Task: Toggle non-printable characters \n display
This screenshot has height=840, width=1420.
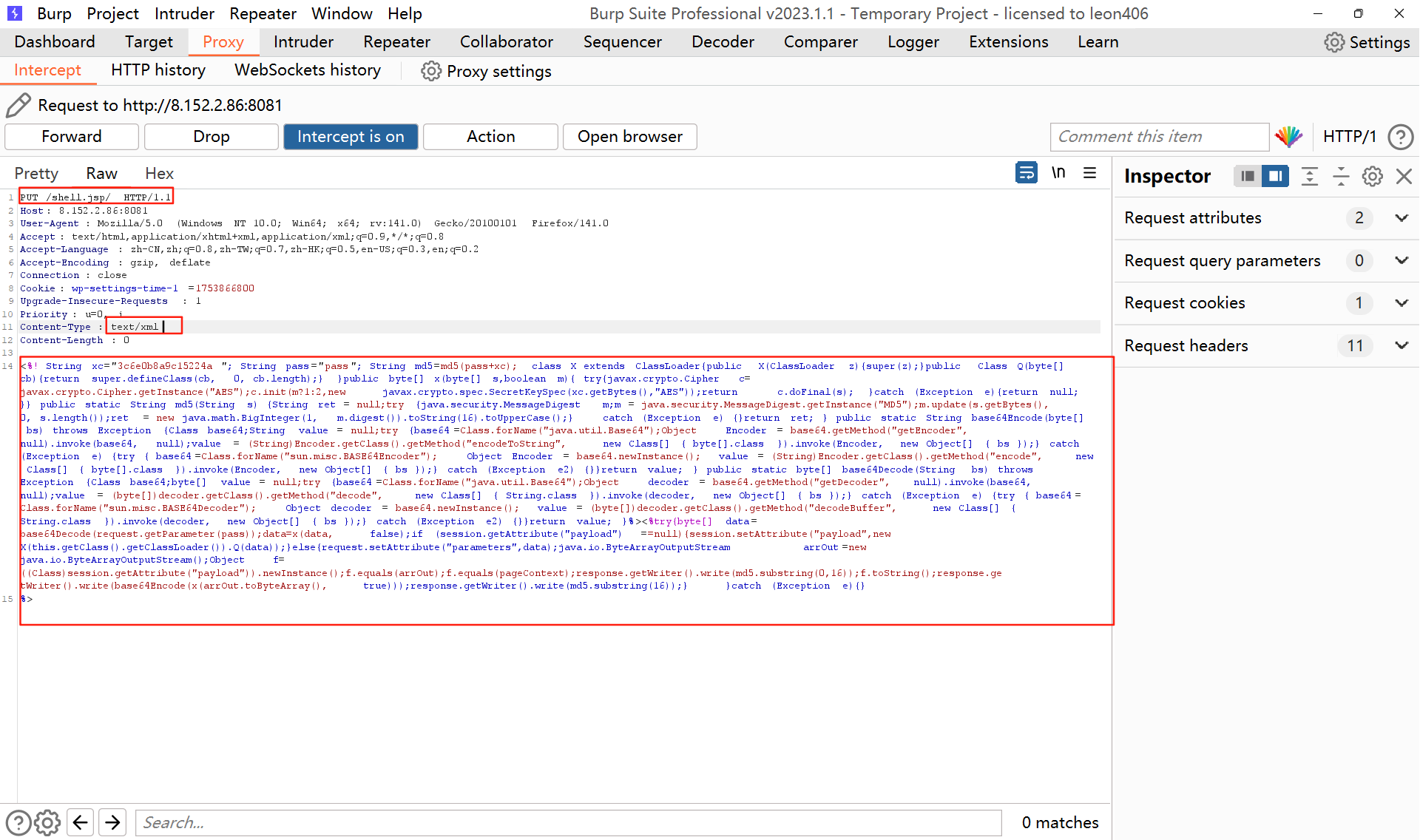Action: point(1058,173)
